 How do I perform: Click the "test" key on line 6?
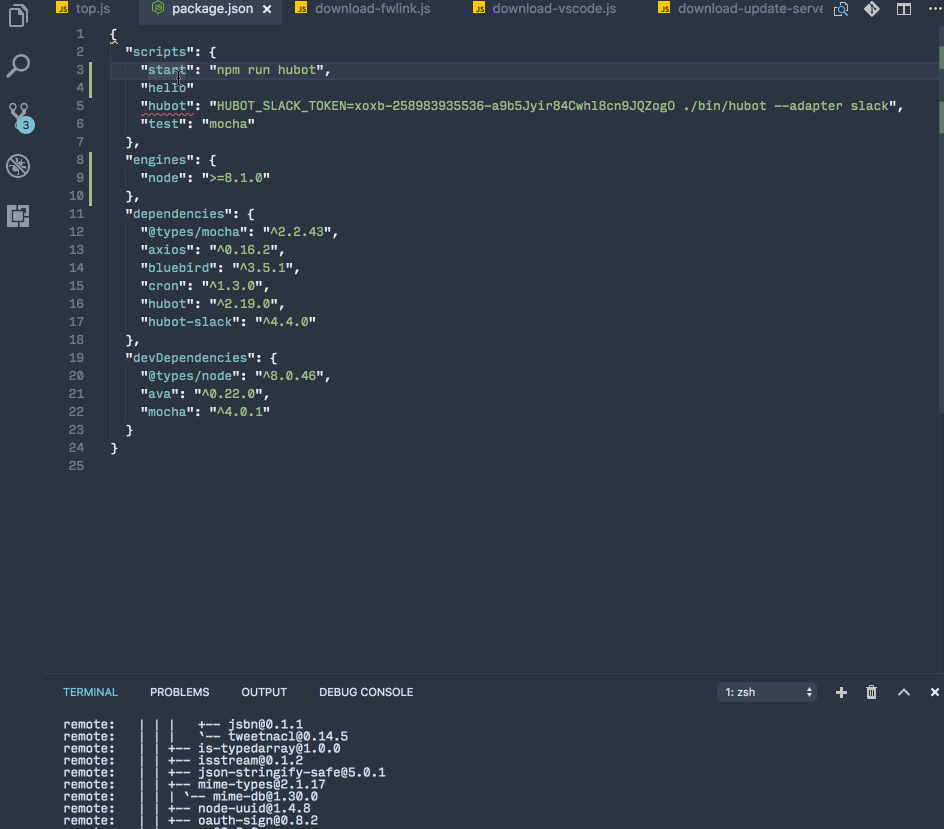point(163,124)
